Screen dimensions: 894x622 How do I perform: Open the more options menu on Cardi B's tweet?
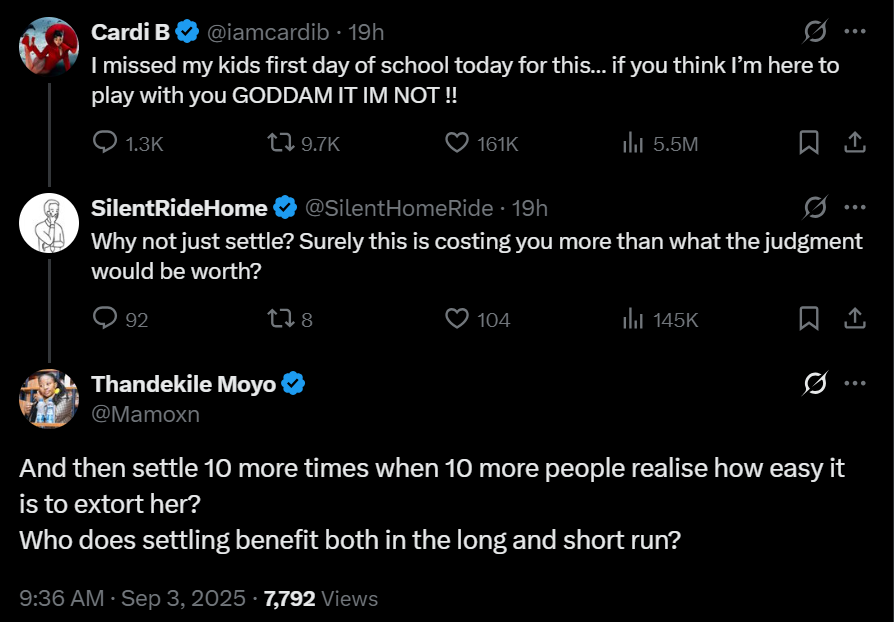click(855, 32)
